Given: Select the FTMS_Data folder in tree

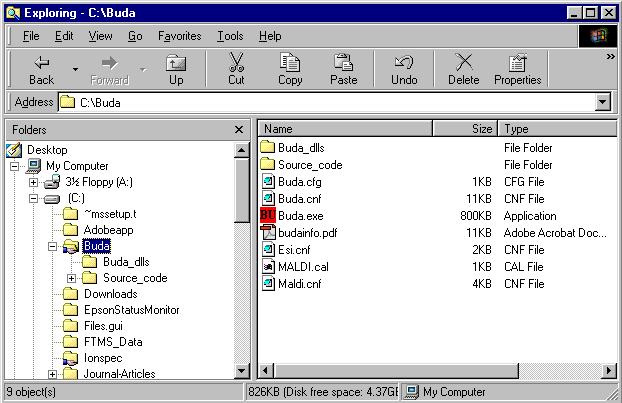Looking at the screenshot, I should (113, 342).
